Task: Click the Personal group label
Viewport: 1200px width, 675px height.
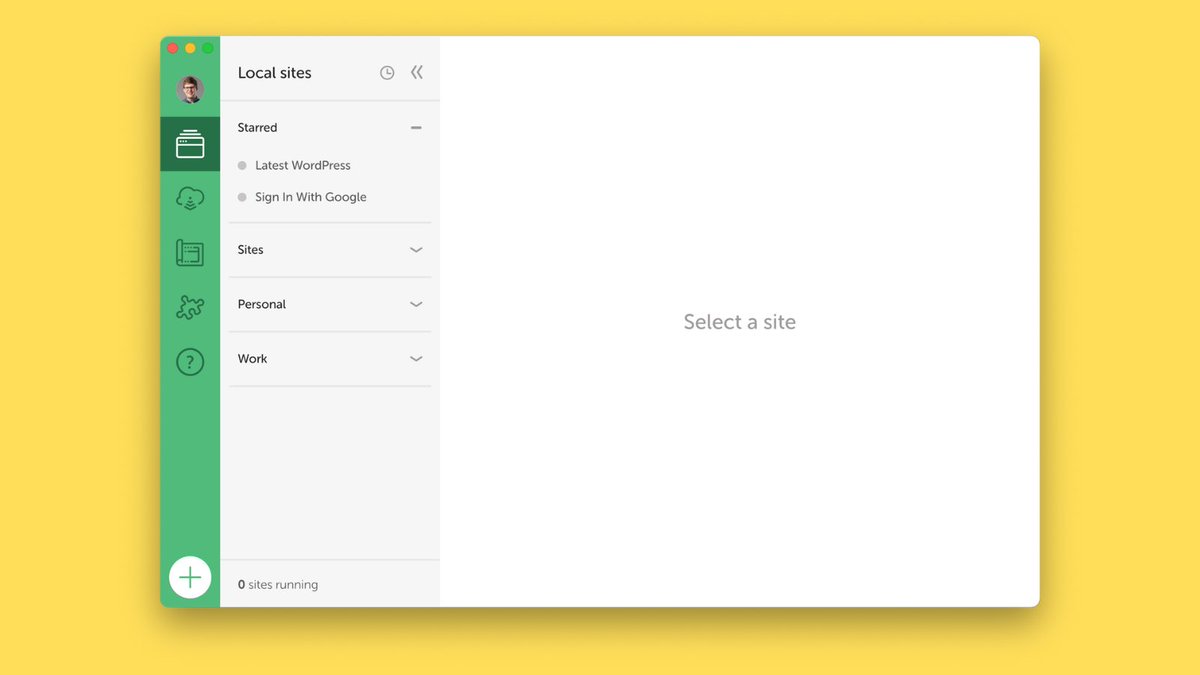Action: (262, 304)
